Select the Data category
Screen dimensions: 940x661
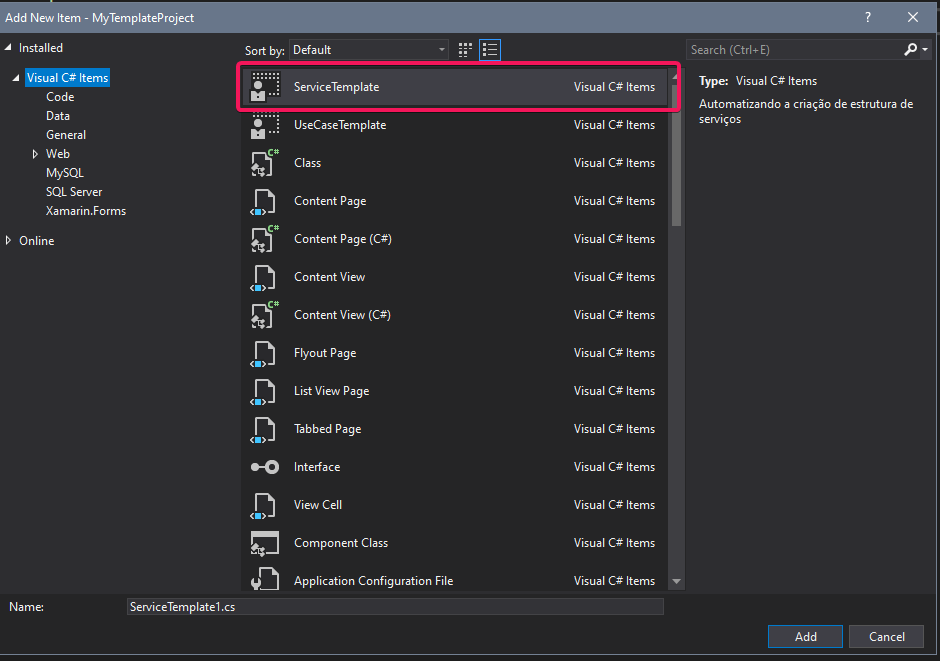tap(58, 116)
